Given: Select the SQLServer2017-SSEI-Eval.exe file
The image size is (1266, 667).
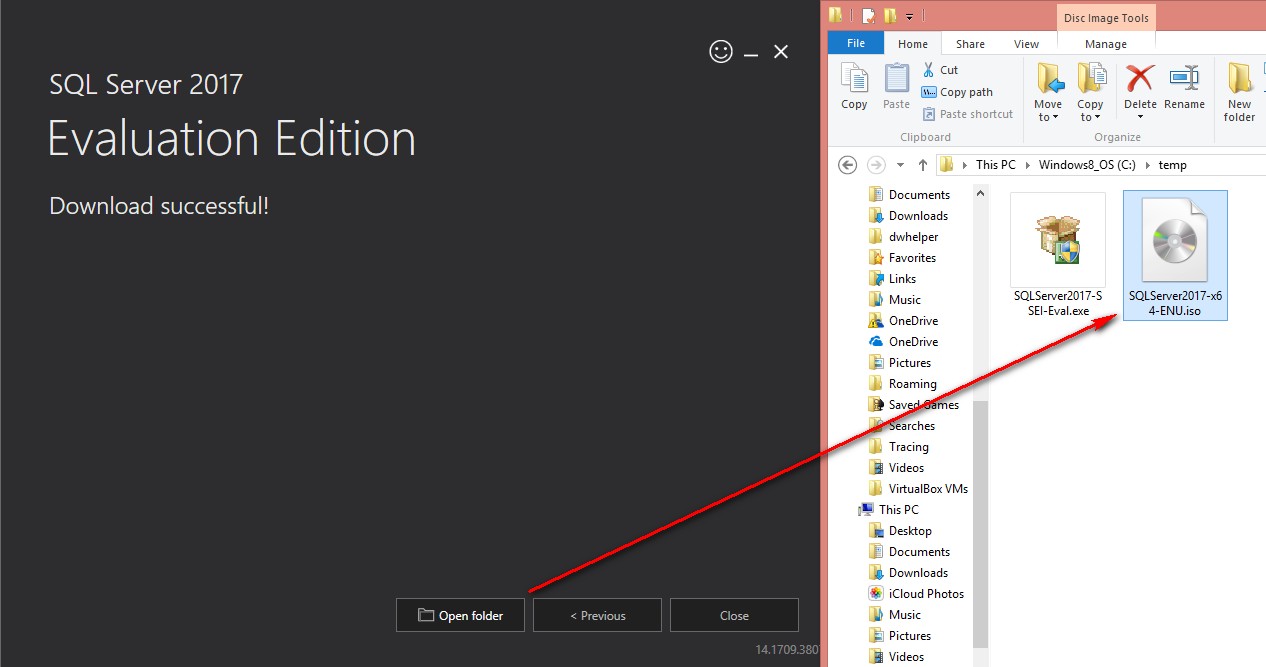Looking at the screenshot, I should coord(1058,255).
